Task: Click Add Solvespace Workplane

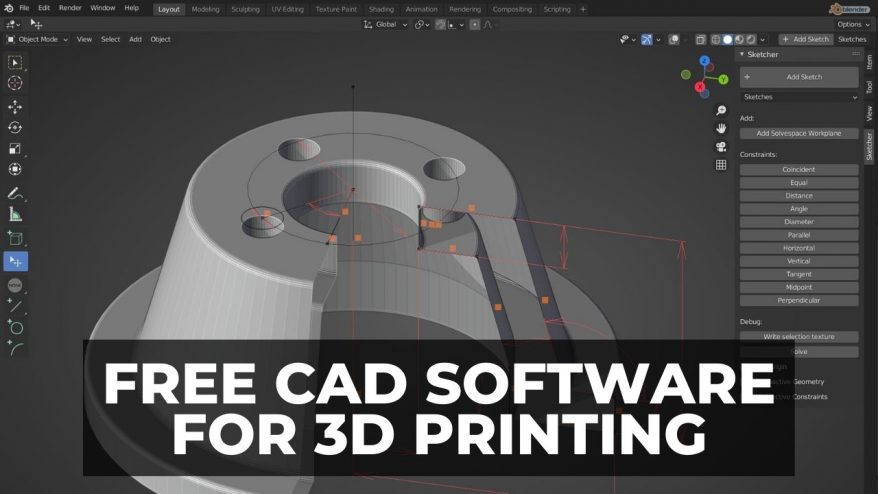Action: point(799,133)
